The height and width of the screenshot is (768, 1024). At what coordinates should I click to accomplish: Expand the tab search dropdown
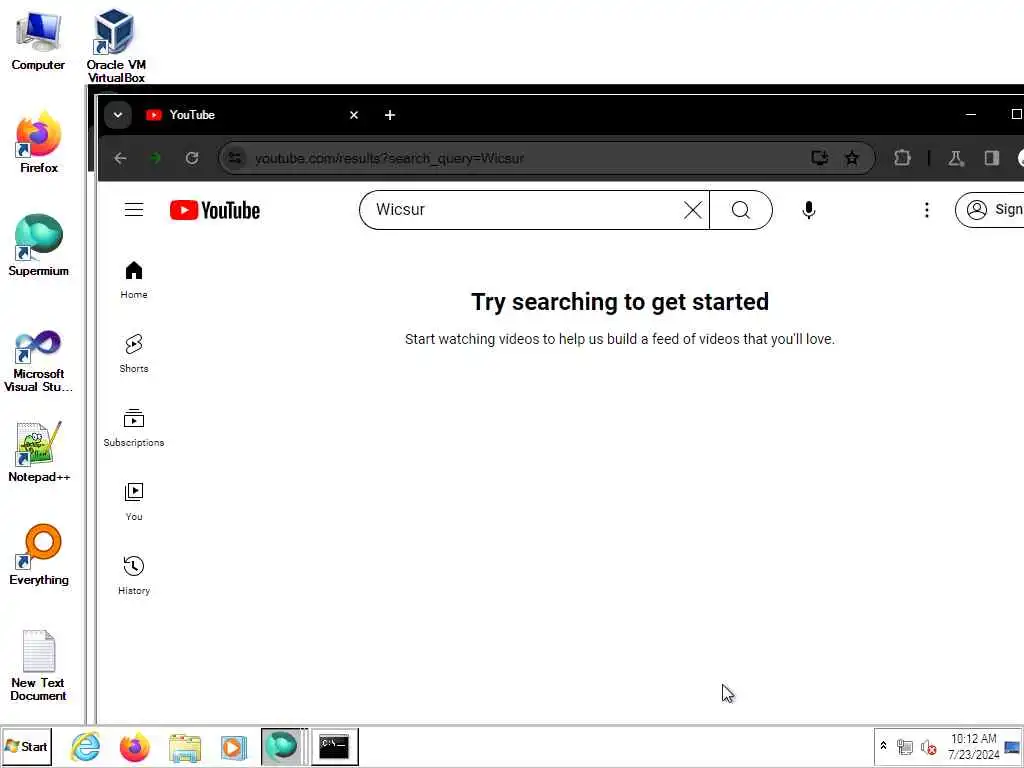[118, 115]
